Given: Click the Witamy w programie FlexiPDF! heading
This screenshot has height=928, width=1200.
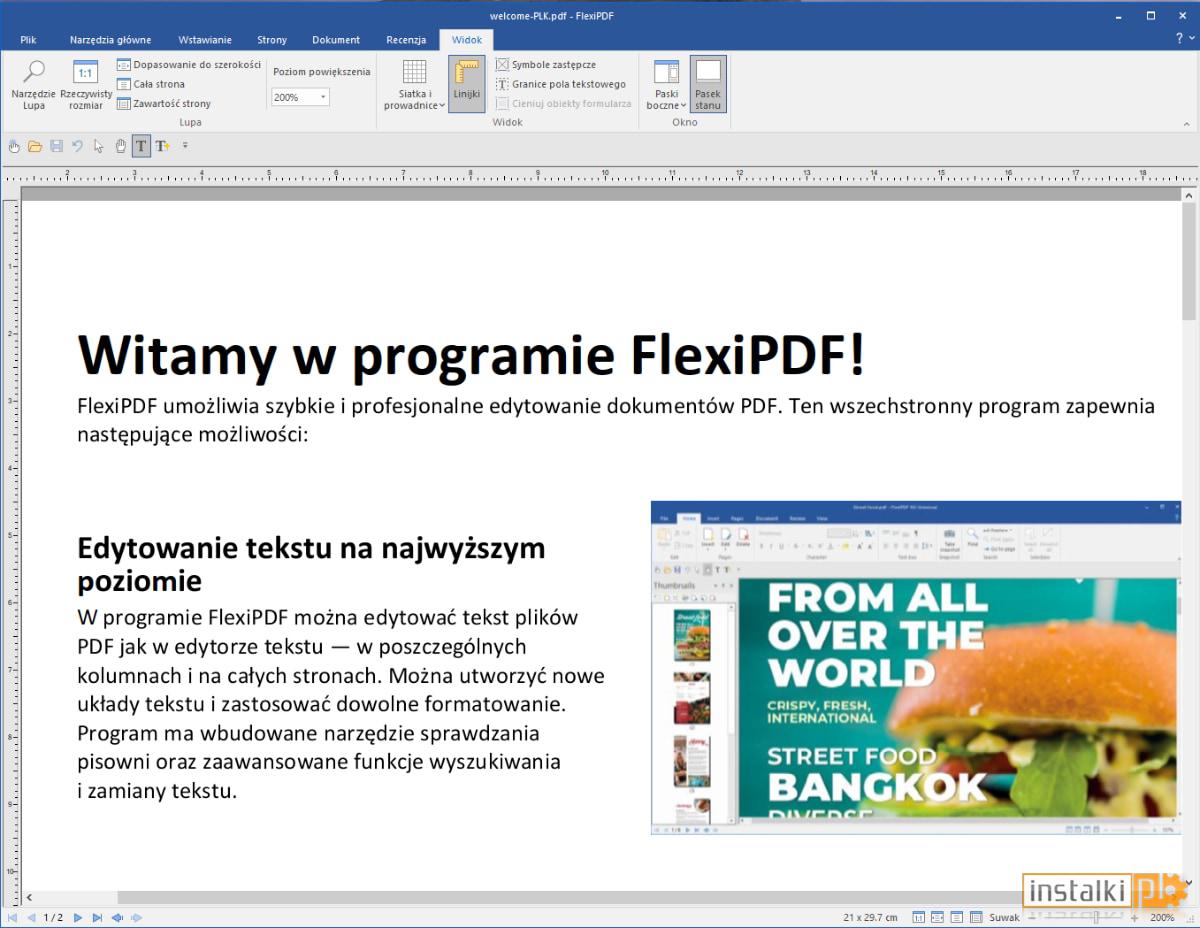Looking at the screenshot, I should [x=470, y=356].
